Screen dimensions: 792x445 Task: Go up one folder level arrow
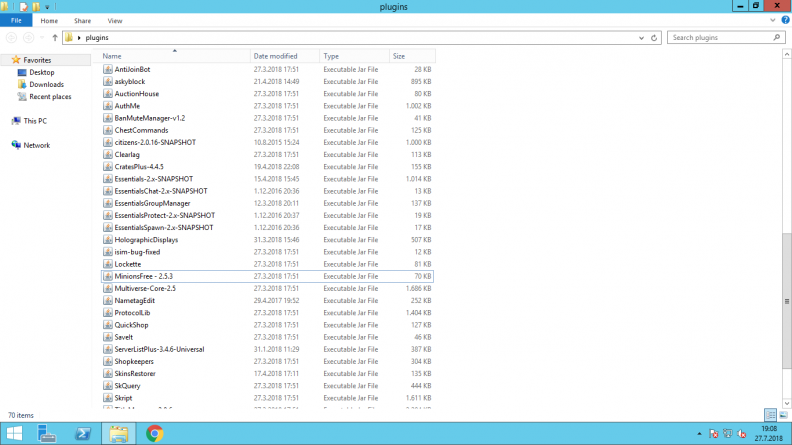55,37
